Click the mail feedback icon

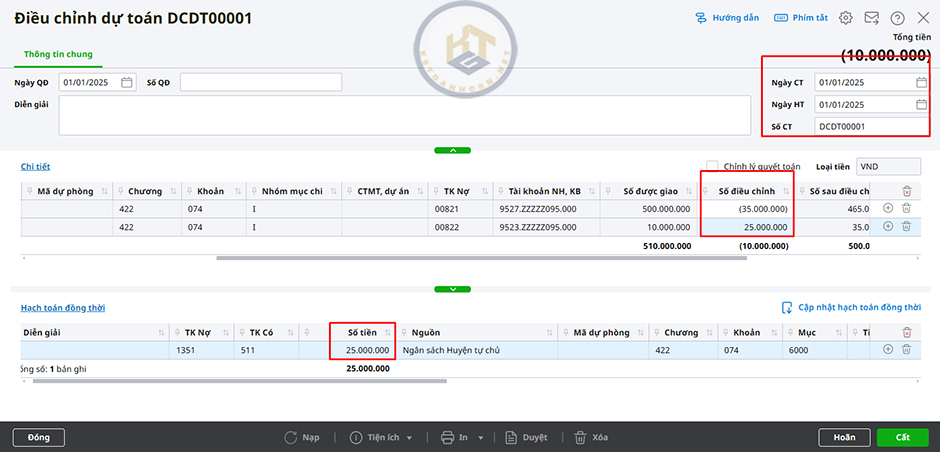871,18
